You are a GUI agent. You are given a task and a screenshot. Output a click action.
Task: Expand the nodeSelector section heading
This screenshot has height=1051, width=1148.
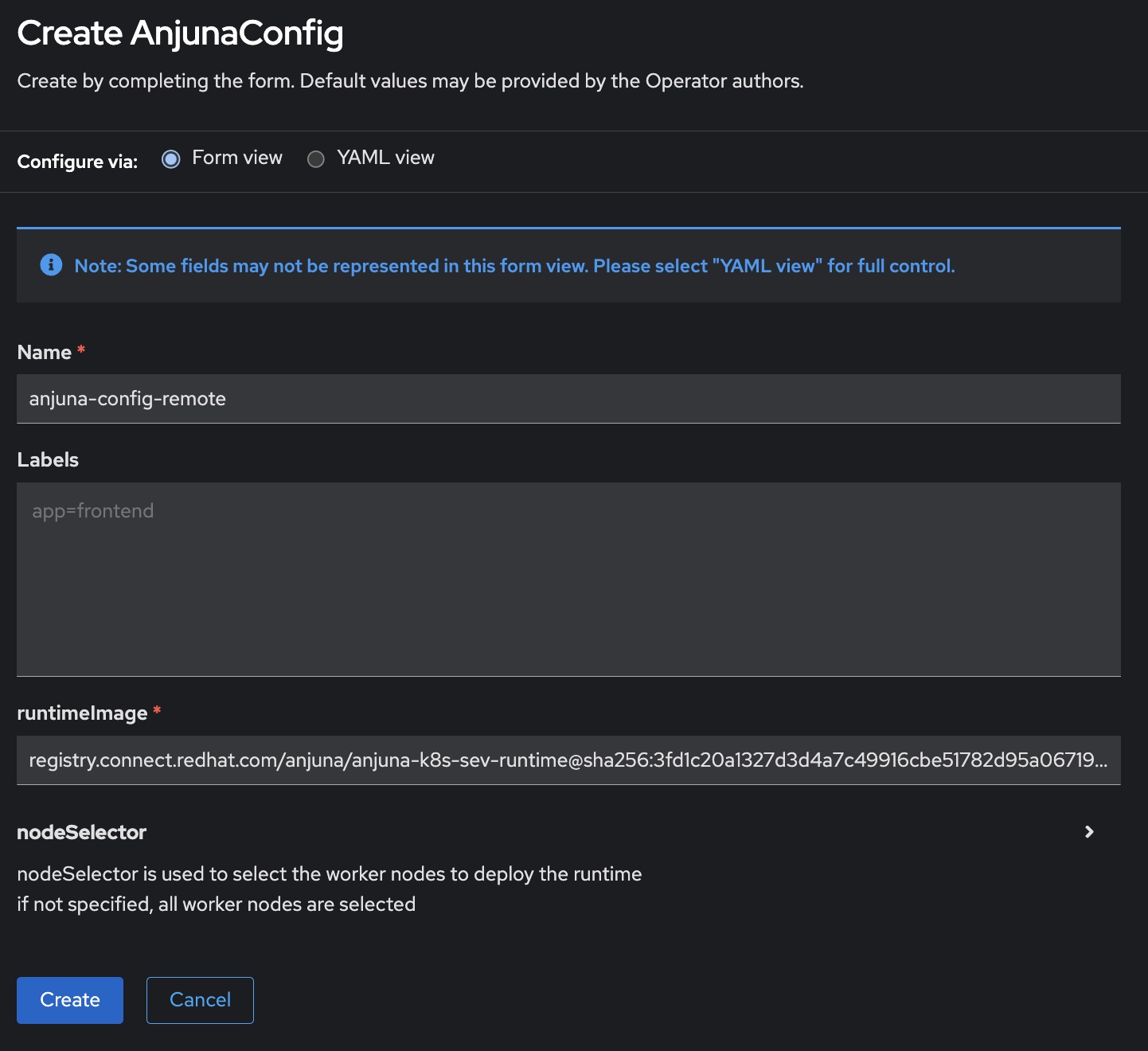(82, 832)
